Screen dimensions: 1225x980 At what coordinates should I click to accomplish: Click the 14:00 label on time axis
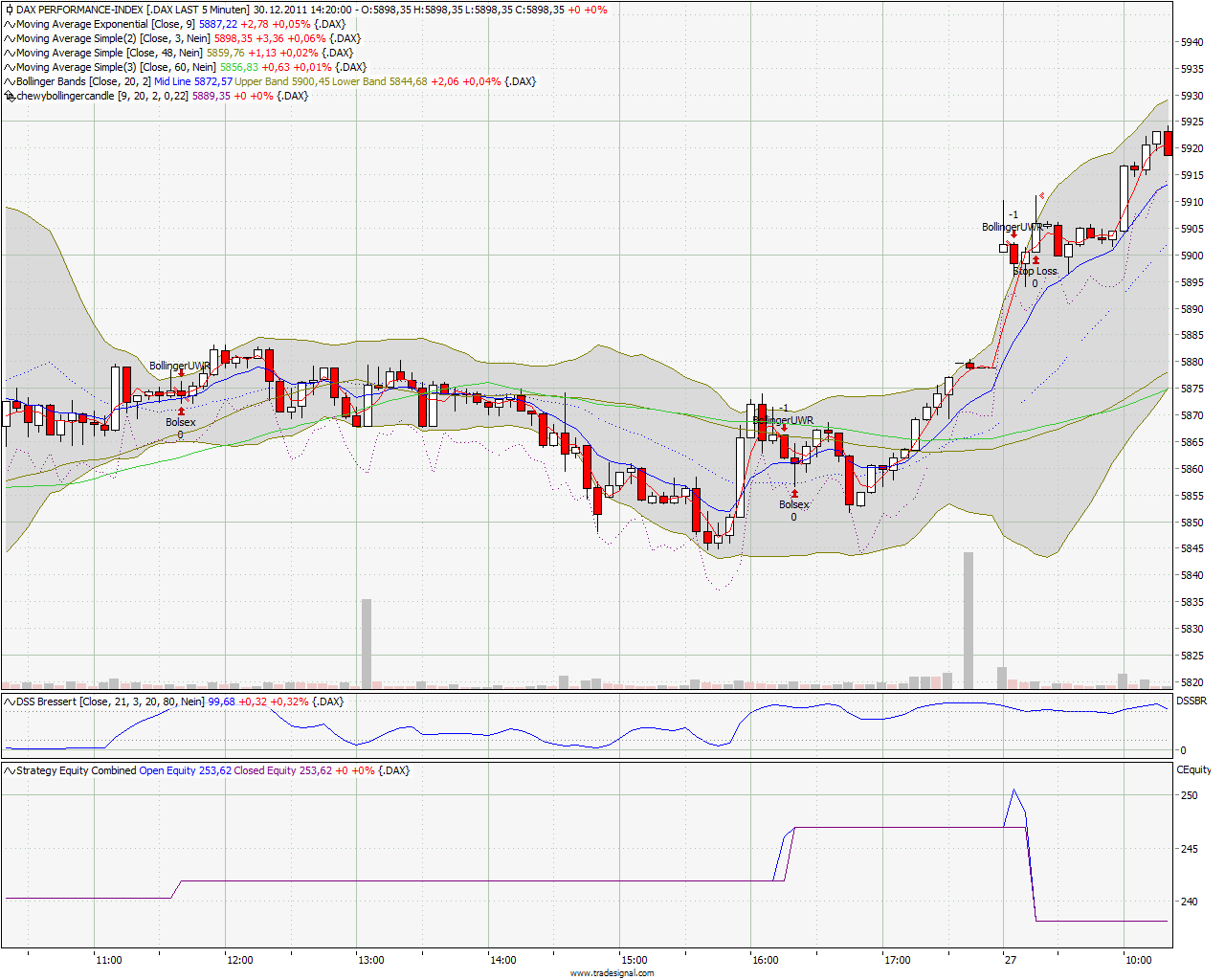pos(502,960)
